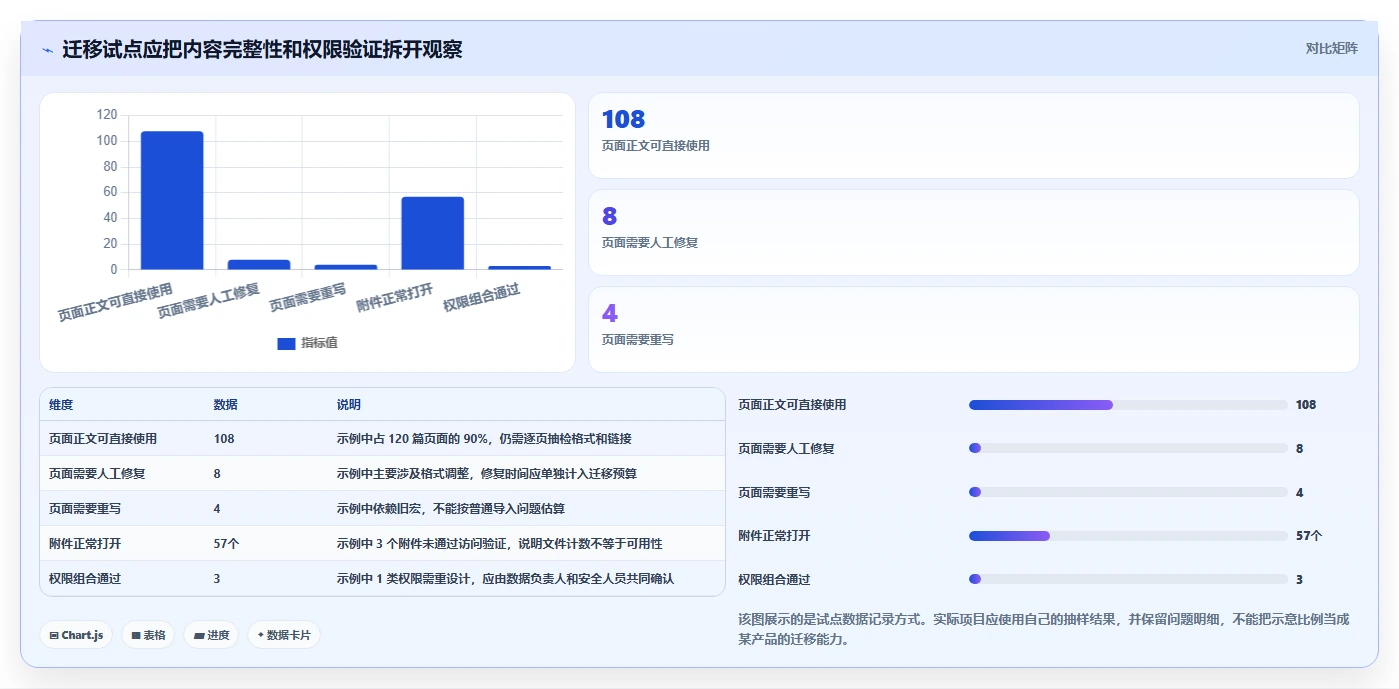
Task: Click the 57个 value beside progress bar
Action: [x=1309, y=536]
